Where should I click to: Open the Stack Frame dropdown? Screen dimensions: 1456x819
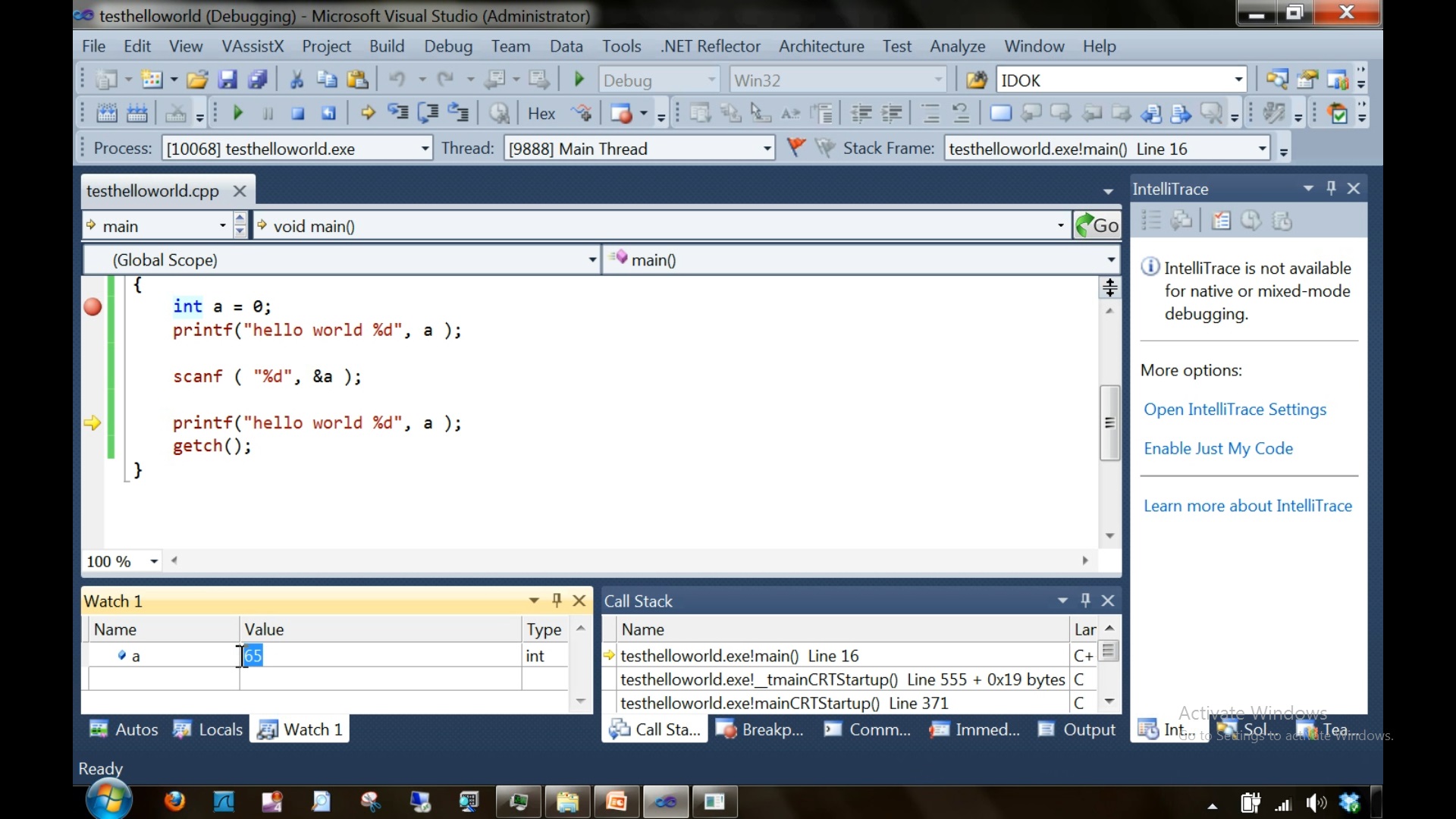pyautogui.click(x=1263, y=149)
